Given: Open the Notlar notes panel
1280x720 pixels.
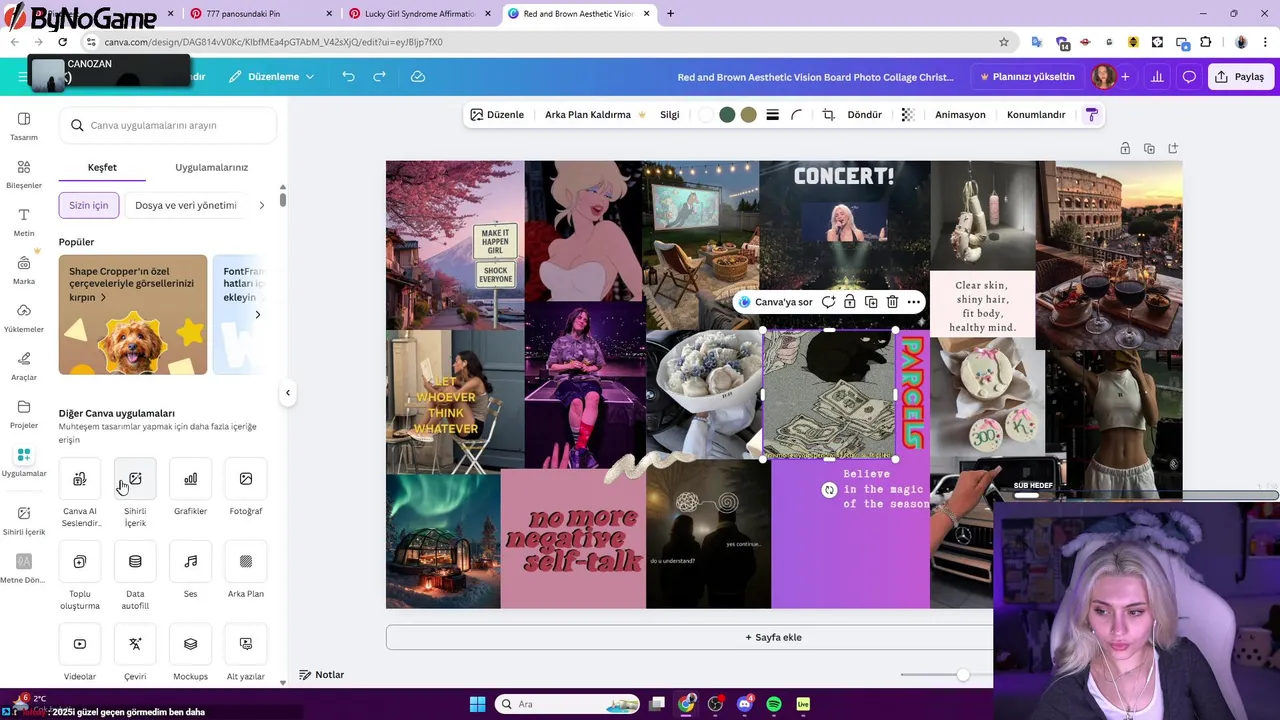Looking at the screenshot, I should point(321,675).
